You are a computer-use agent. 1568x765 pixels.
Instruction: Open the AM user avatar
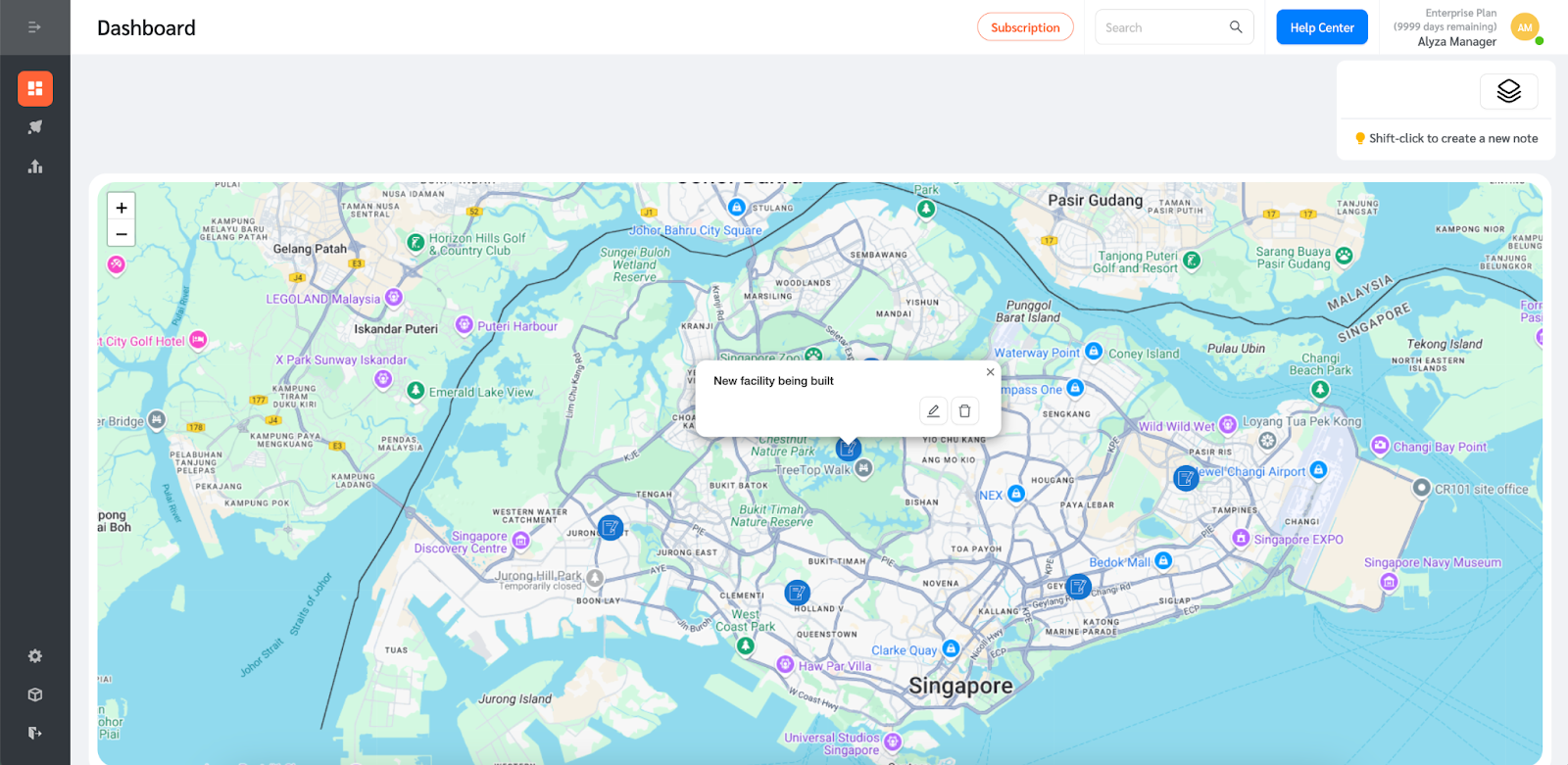click(x=1525, y=27)
